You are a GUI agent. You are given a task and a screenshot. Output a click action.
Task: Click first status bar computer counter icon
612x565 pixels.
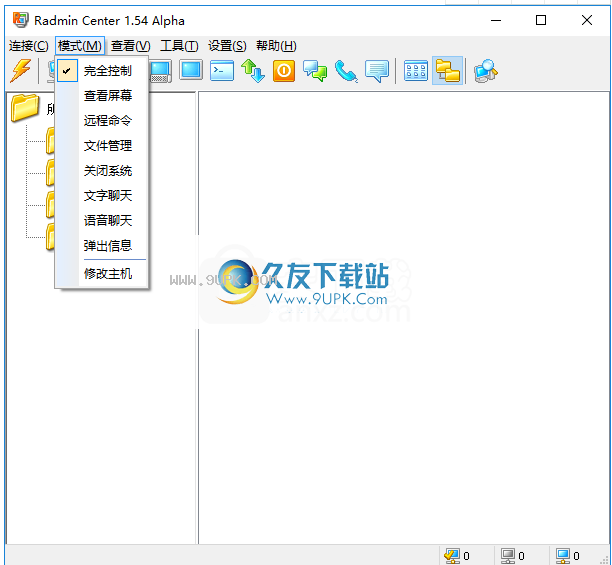(x=452, y=556)
